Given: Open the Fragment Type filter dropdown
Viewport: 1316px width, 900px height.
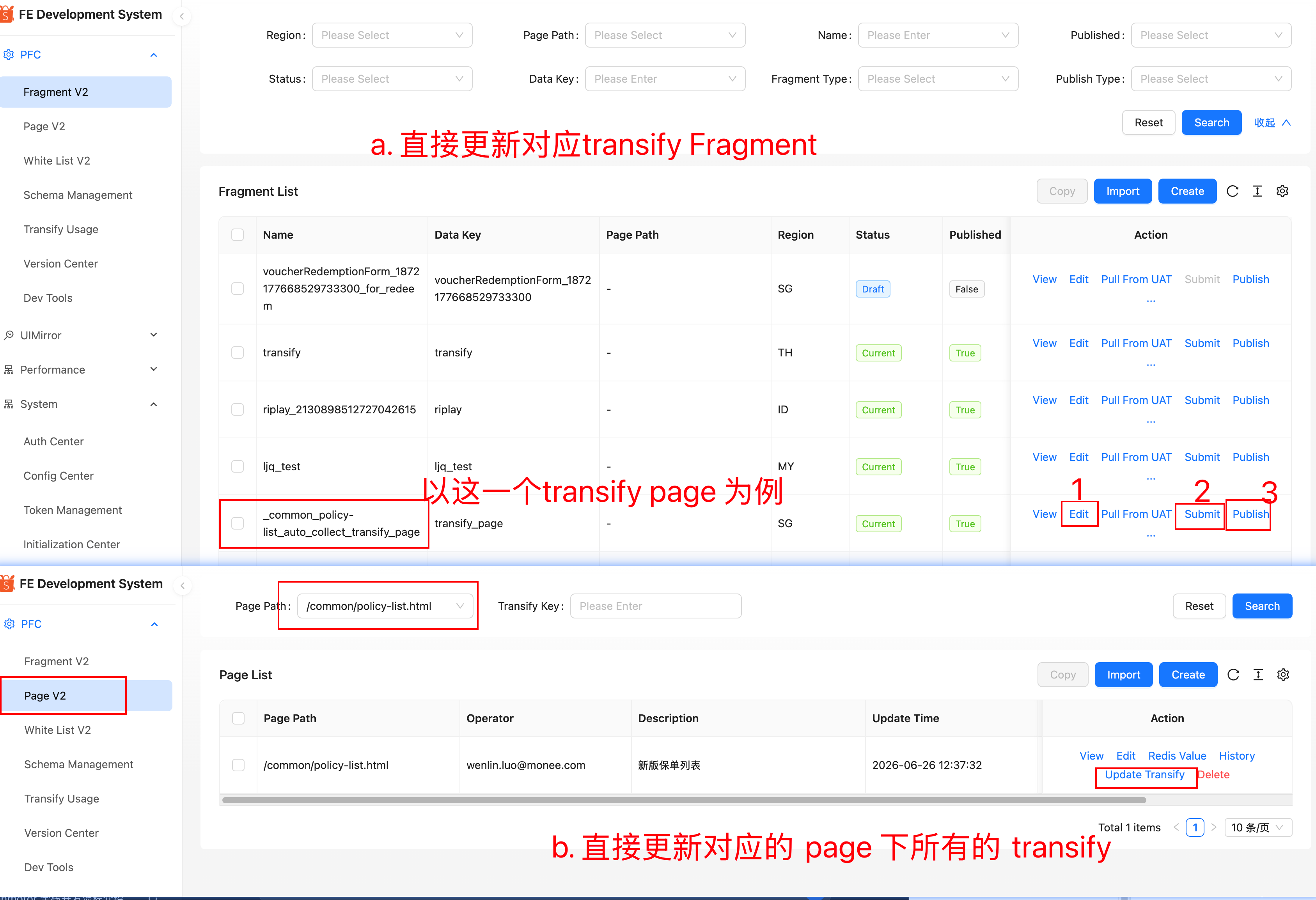Looking at the screenshot, I should pyautogui.click(x=938, y=79).
